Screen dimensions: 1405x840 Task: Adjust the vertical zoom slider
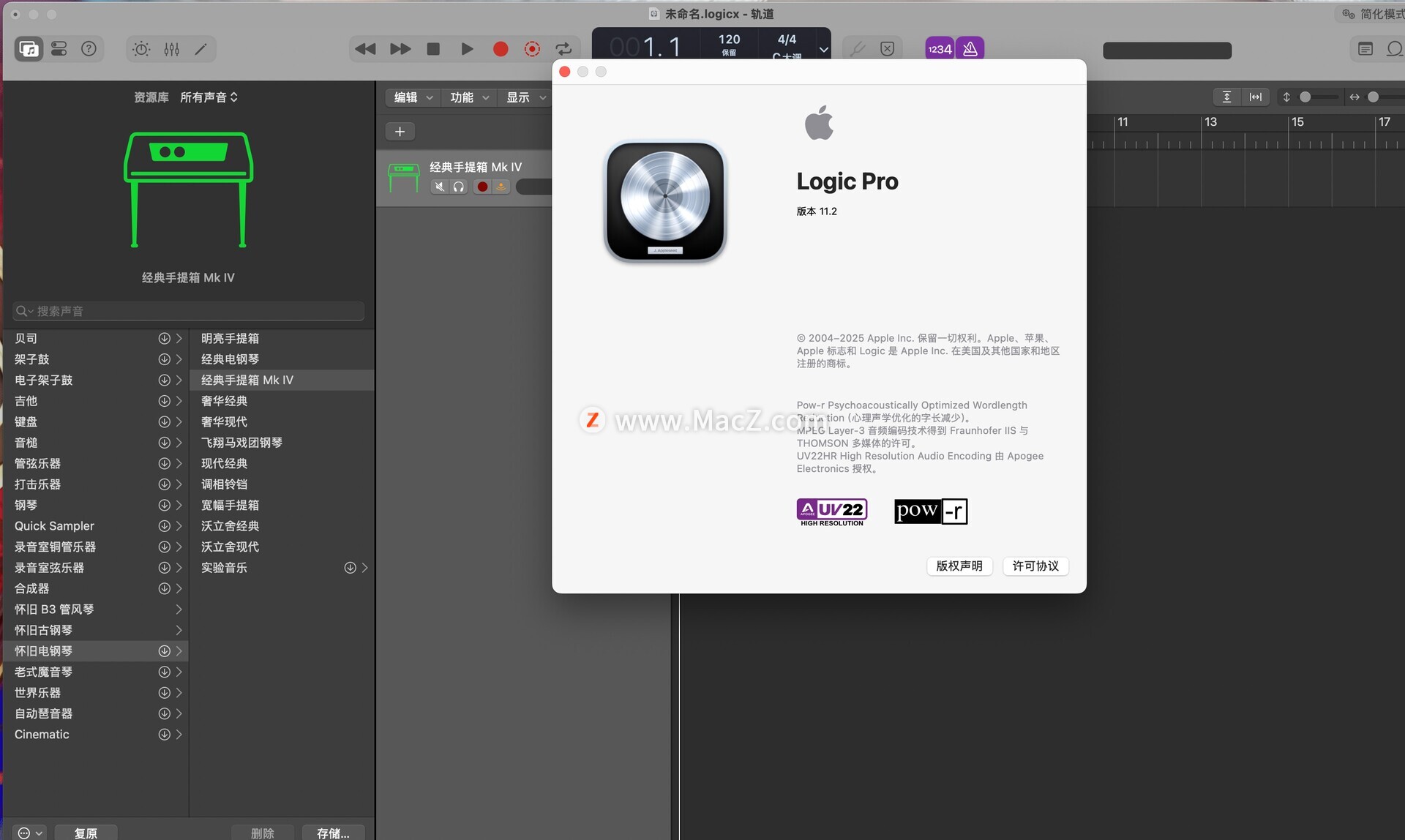(x=1305, y=97)
